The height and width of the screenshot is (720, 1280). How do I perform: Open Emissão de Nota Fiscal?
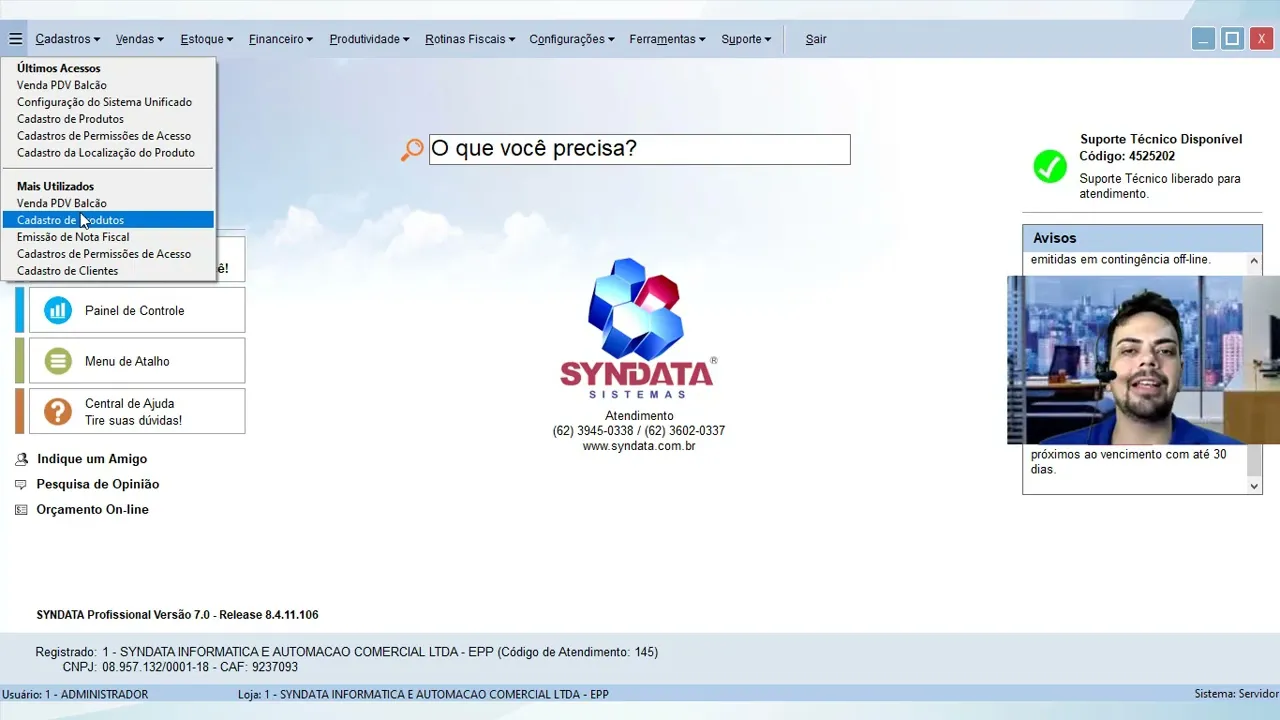(x=73, y=237)
